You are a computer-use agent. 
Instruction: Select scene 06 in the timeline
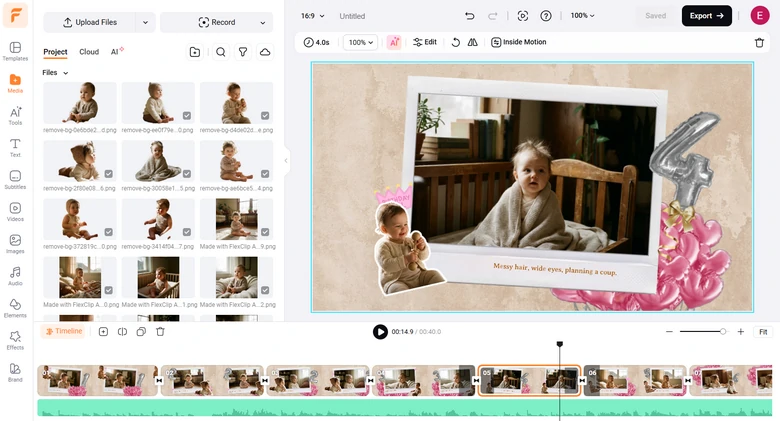point(635,381)
